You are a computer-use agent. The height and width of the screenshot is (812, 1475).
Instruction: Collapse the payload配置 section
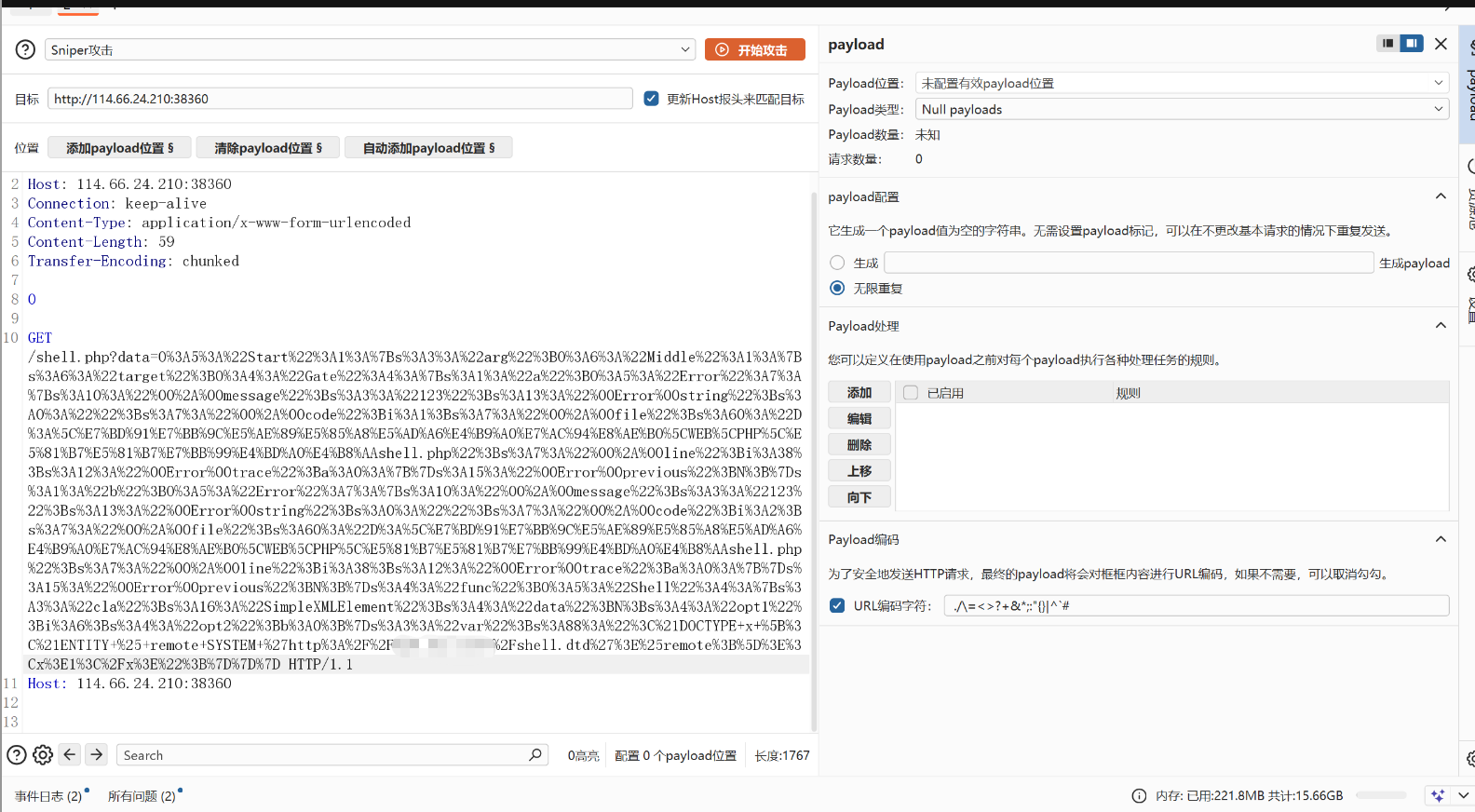pos(1441,196)
